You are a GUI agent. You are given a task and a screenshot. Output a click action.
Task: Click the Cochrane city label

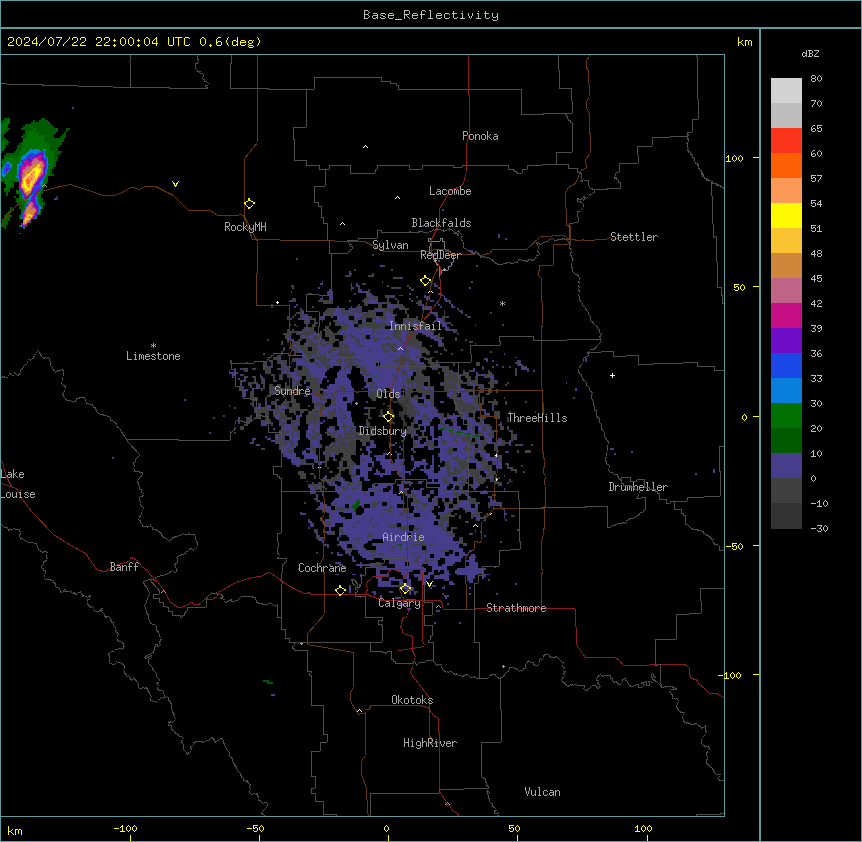[322, 568]
